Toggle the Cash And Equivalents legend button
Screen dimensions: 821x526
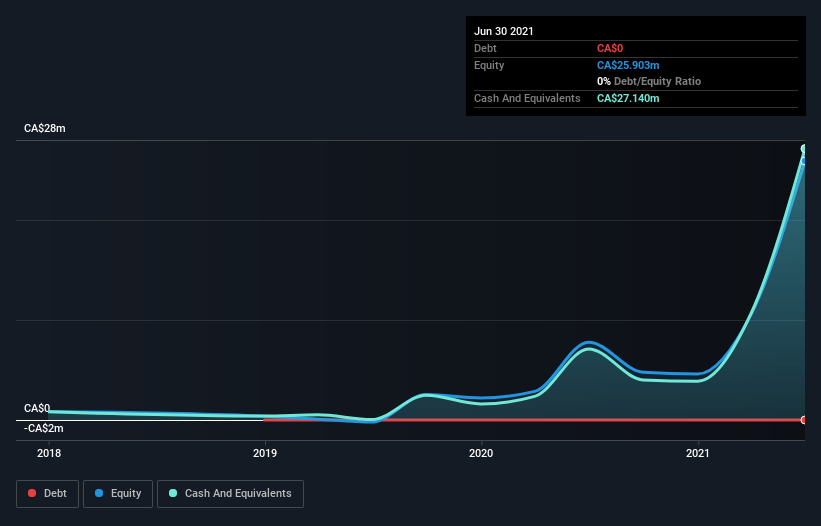pos(230,494)
